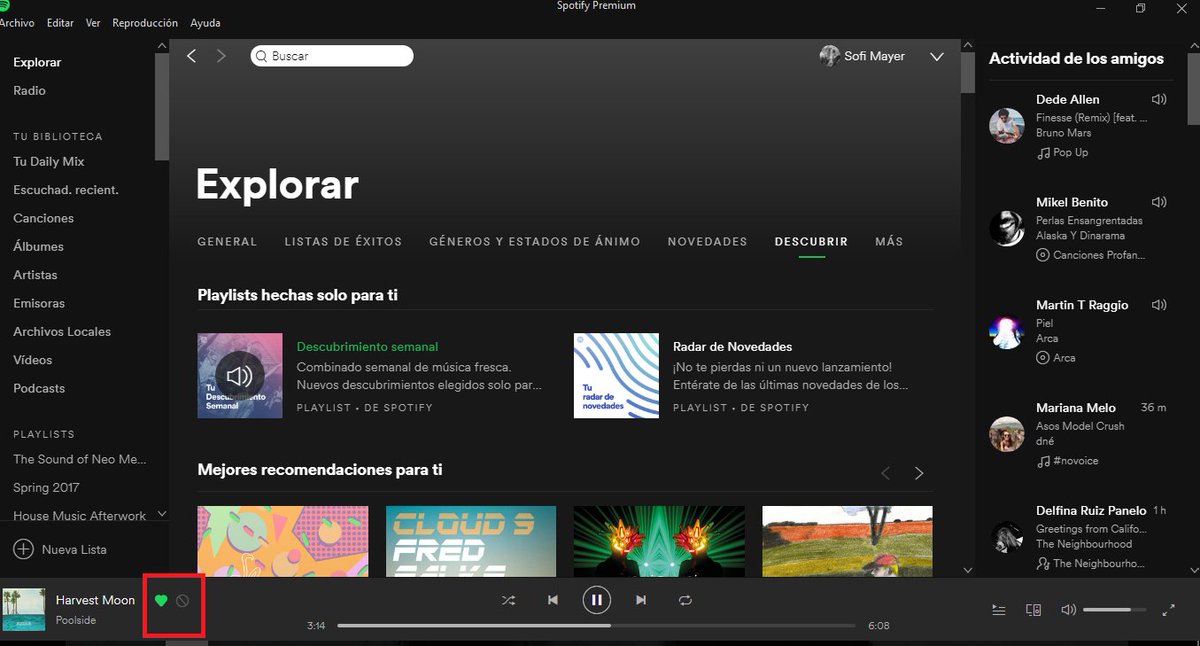The width and height of the screenshot is (1200, 646).
Task: Open the Cloud 9 Fred Falke album cover
Action: pos(471,541)
